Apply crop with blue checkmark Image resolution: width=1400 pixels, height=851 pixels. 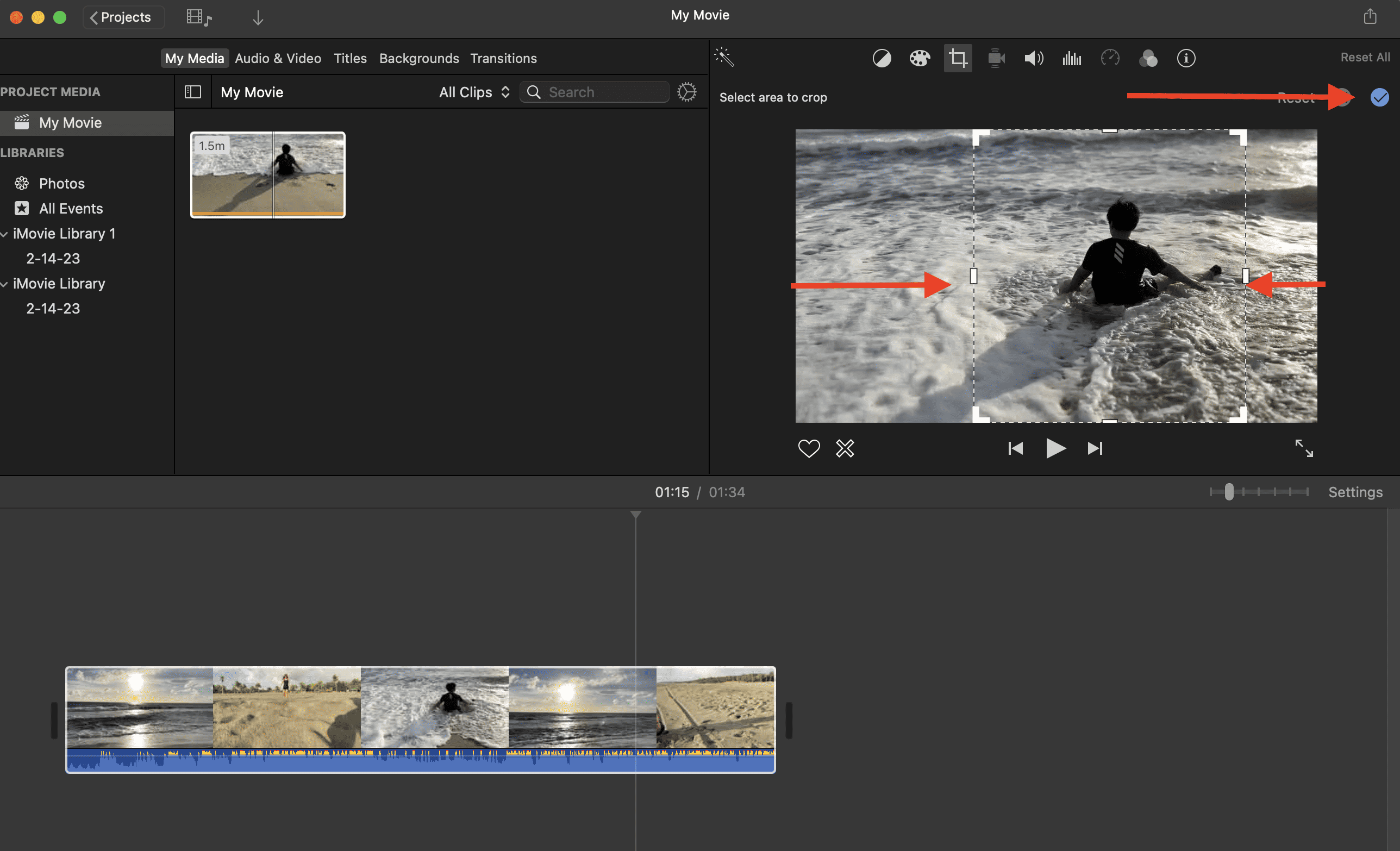(1379, 97)
